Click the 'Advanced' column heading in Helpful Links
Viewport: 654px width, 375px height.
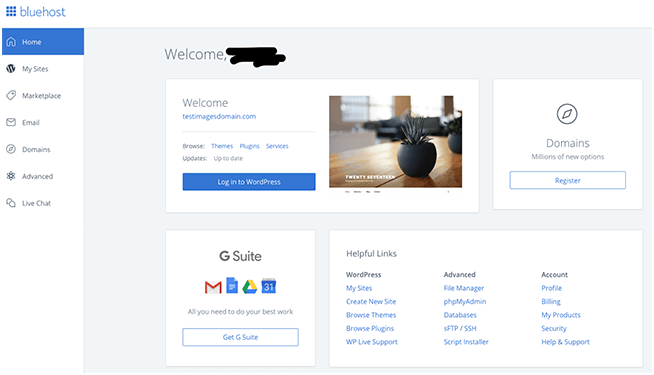coord(460,274)
